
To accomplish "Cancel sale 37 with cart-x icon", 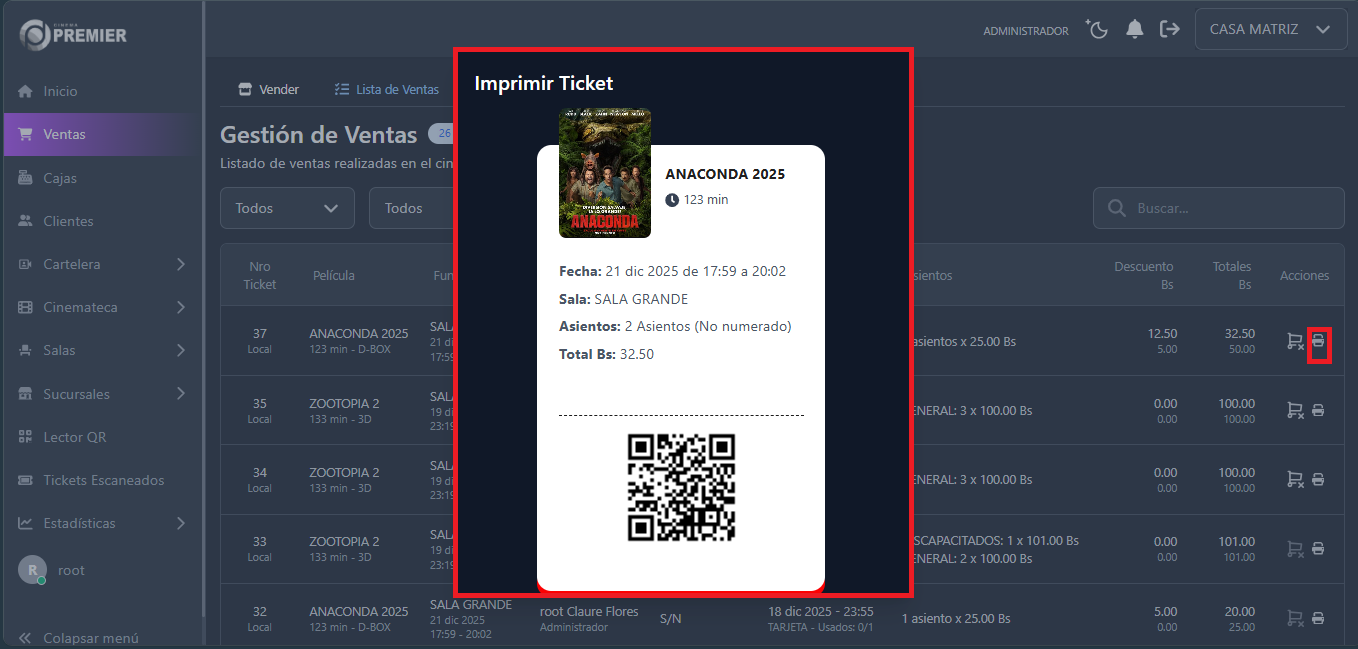I will 1295,342.
